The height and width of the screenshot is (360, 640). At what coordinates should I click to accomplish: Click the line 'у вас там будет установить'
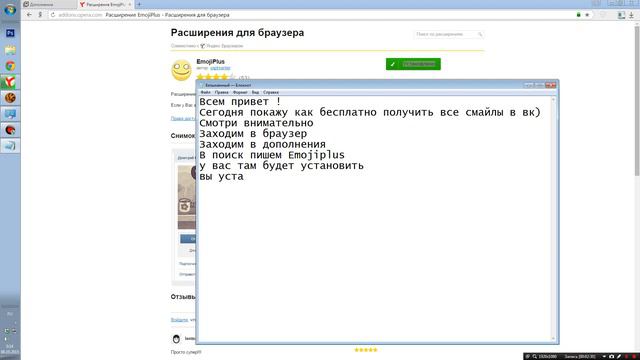click(x=281, y=166)
